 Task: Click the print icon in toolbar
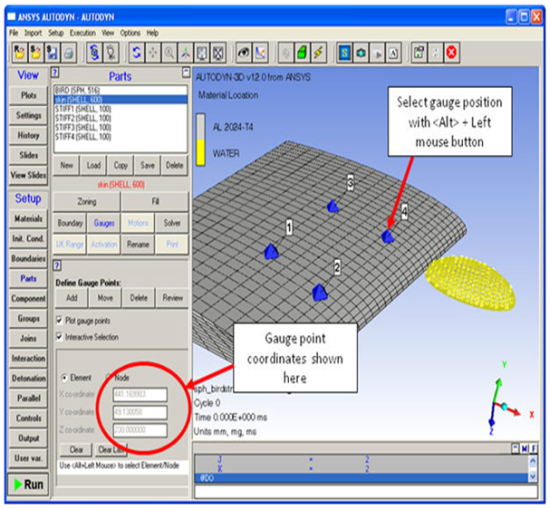click(69, 53)
